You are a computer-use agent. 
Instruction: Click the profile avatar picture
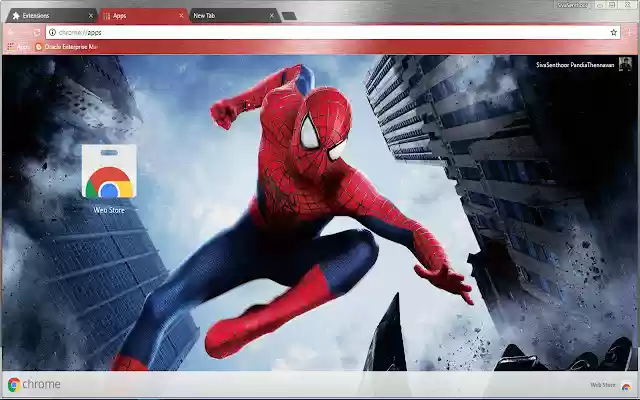click(625, 64)
